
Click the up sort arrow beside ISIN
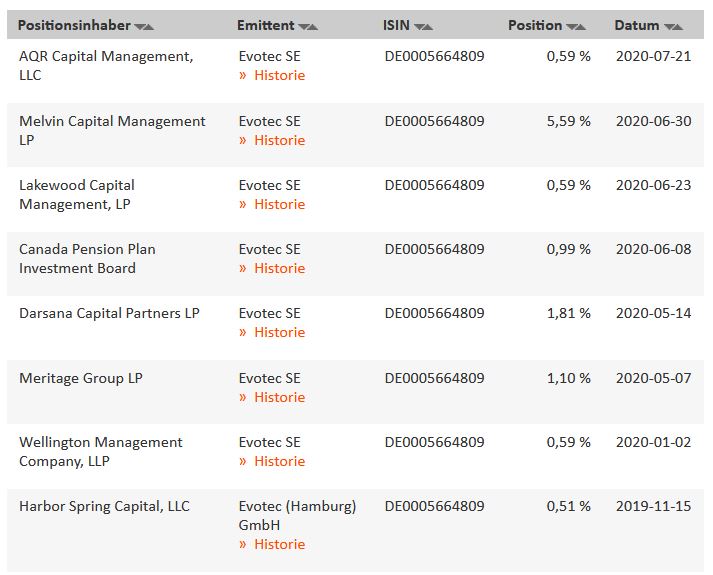click(x=428, y=27)
